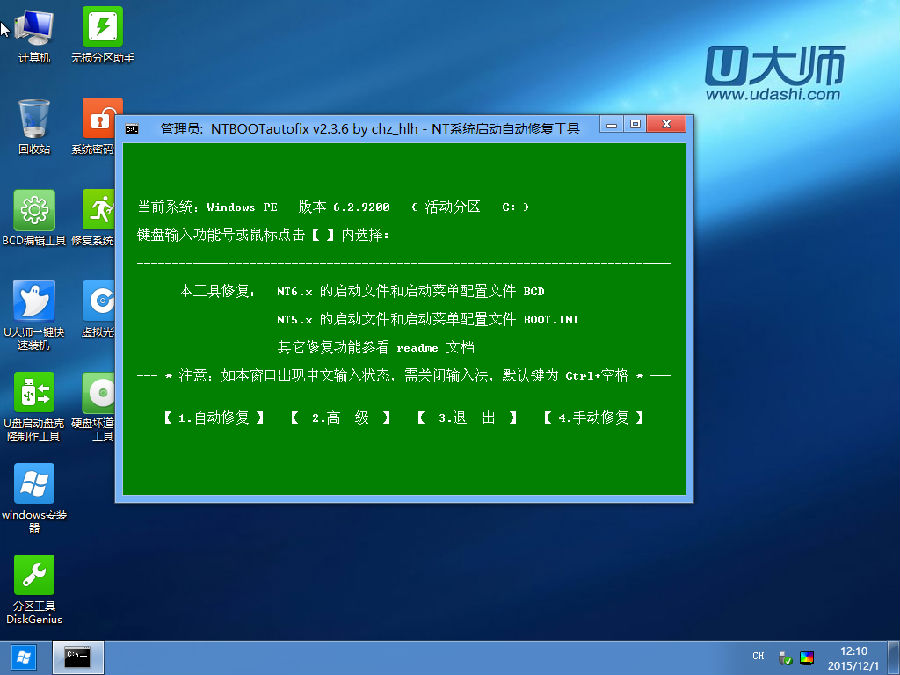
Task: Click the Start button on taskbar
Action: [23, 657]
